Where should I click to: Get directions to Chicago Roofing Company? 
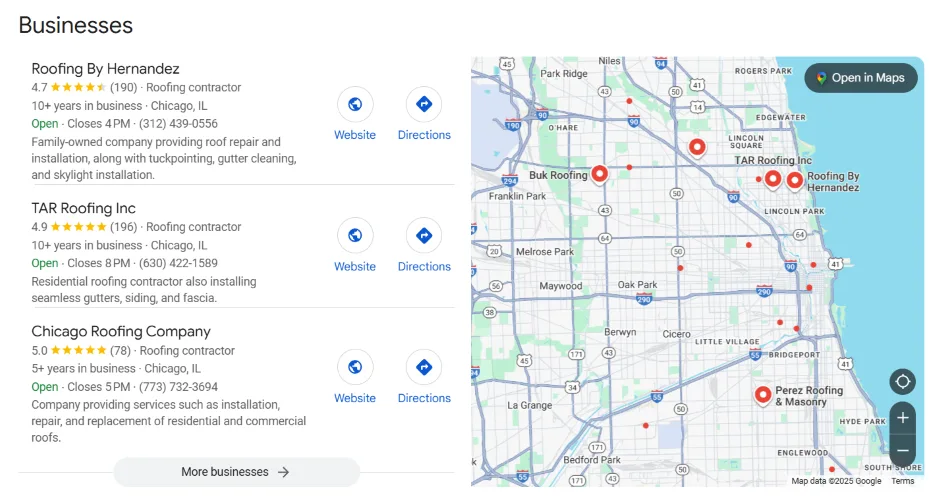424,367
